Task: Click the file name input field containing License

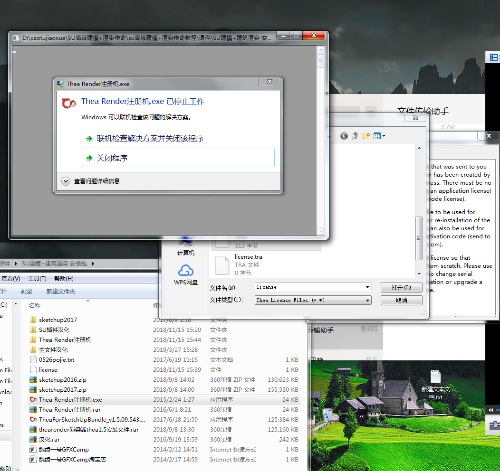Action: point(310,287)
